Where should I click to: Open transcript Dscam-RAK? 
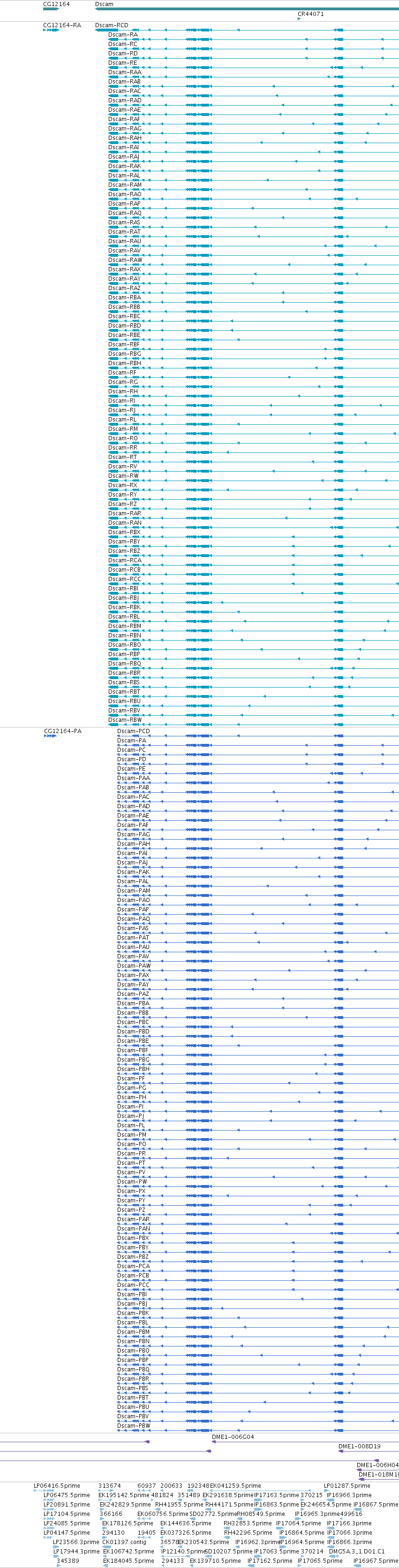coord(124,166)
